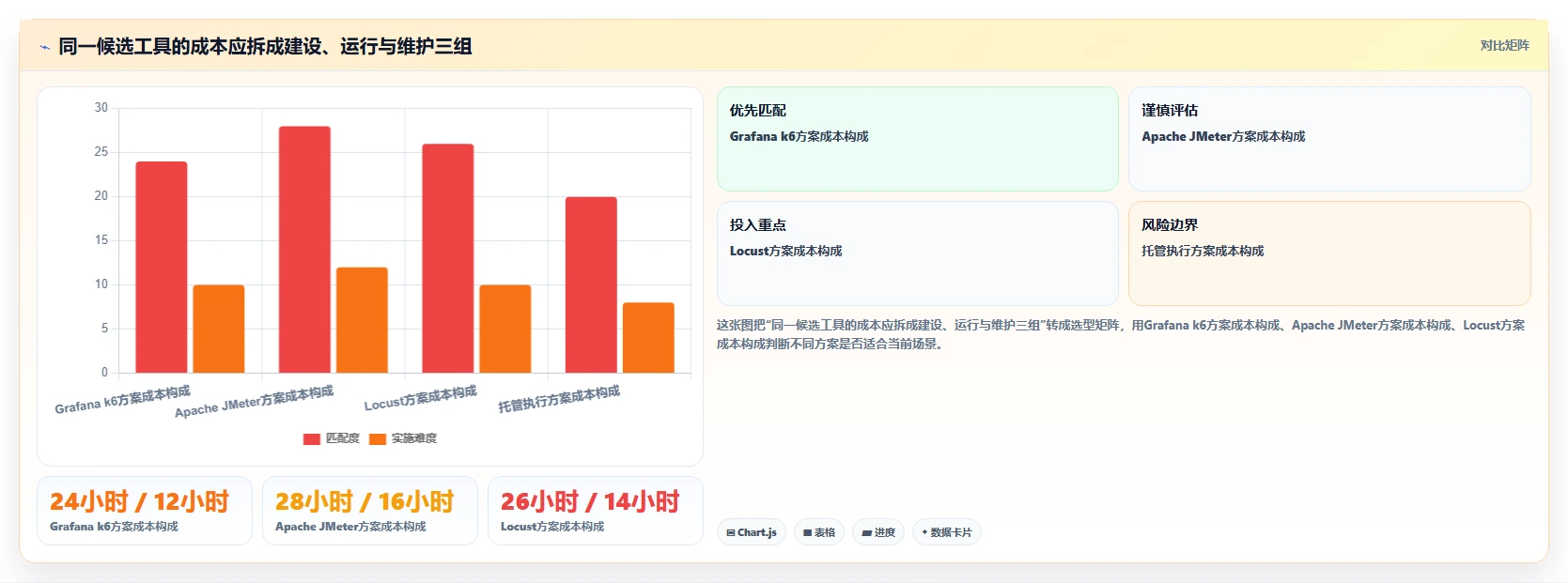Click the orange bar for 托管执行方案成本构成

[648, 338]
